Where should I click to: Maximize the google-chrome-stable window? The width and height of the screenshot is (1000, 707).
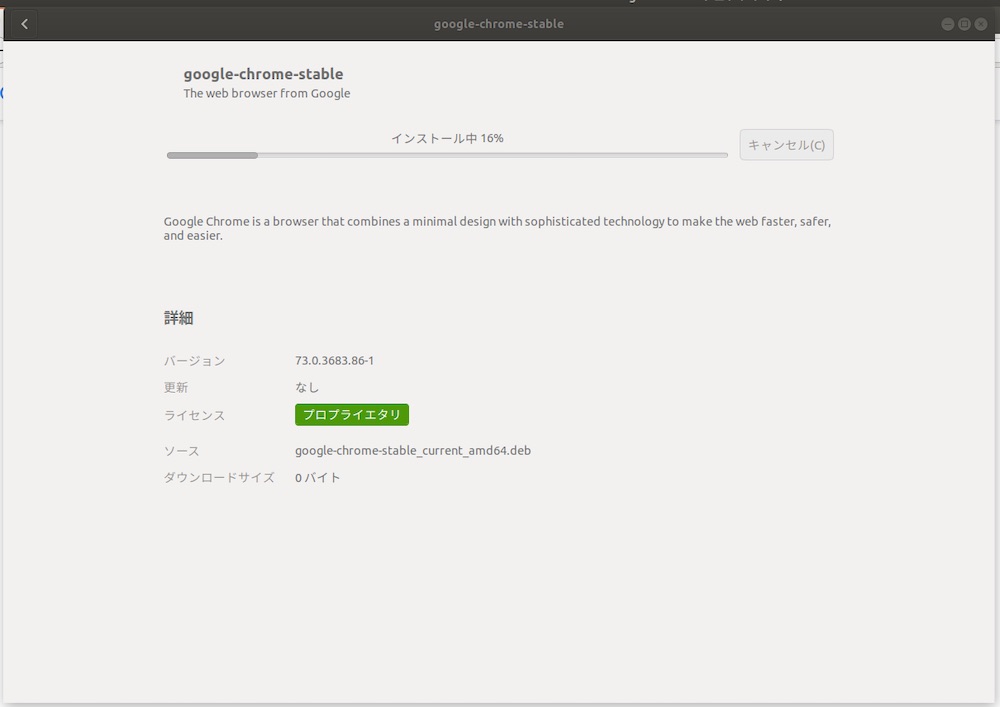pos(964,24)
